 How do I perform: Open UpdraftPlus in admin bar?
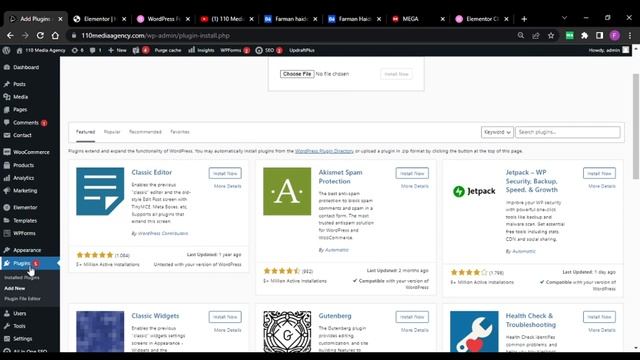click(302, 50)
